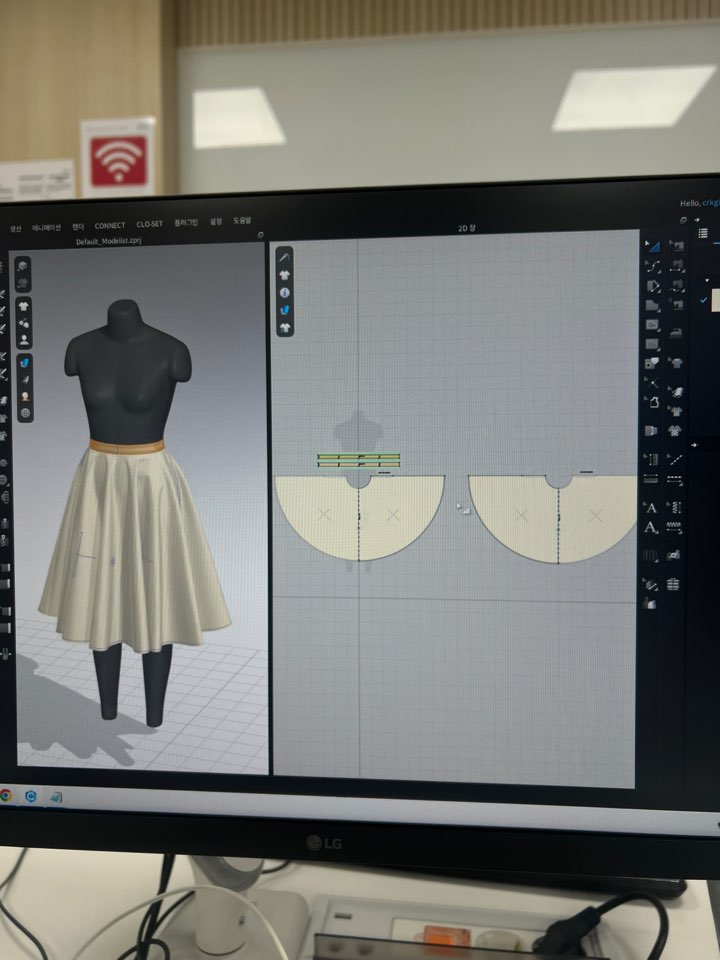Toggle avatar display in 3D toolbar
720x960 pixels.
pyautogui.click(x=23, y=339)
